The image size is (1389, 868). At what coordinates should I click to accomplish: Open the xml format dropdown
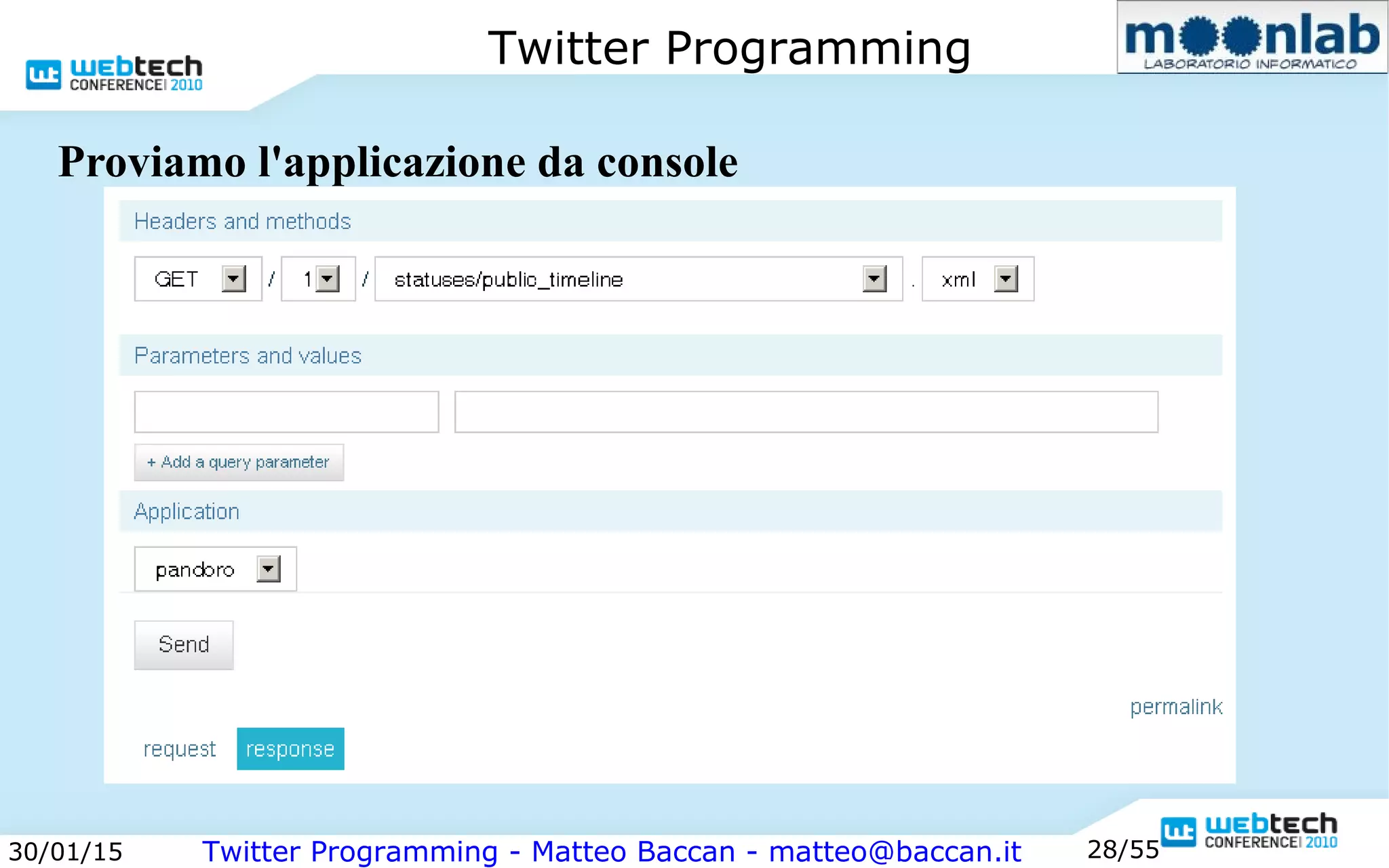[977, 279]
